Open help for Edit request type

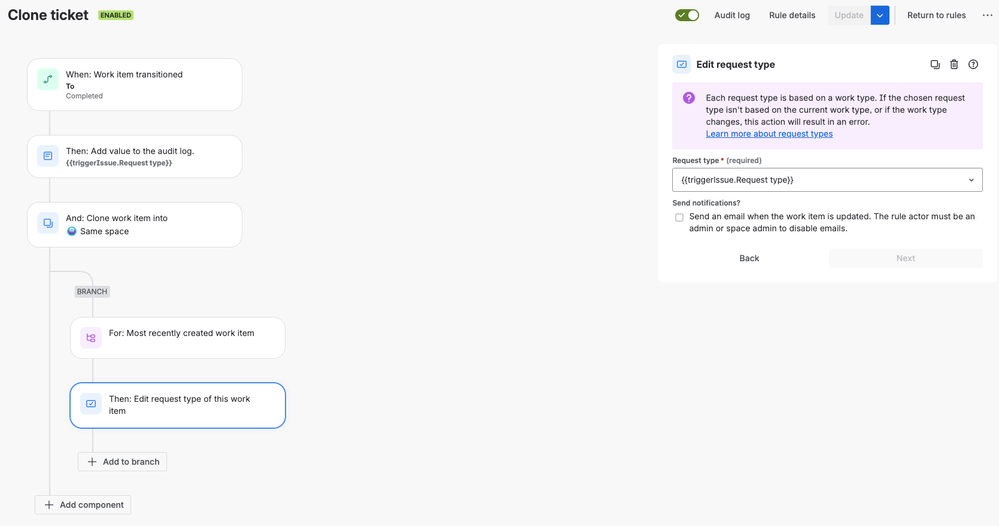point(973,64)
